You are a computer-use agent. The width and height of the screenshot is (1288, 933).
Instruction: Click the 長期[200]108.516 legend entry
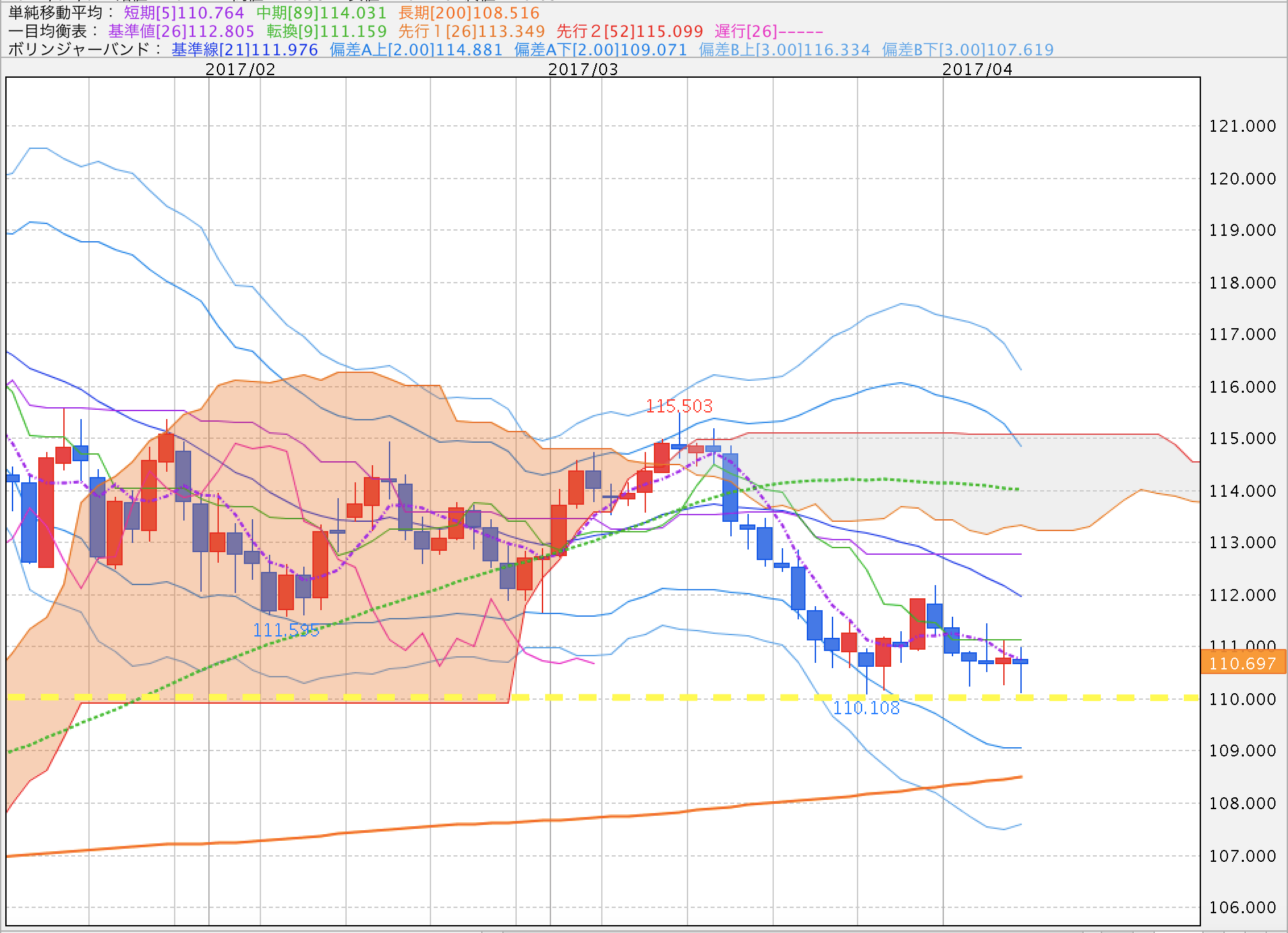pos(469,13)
